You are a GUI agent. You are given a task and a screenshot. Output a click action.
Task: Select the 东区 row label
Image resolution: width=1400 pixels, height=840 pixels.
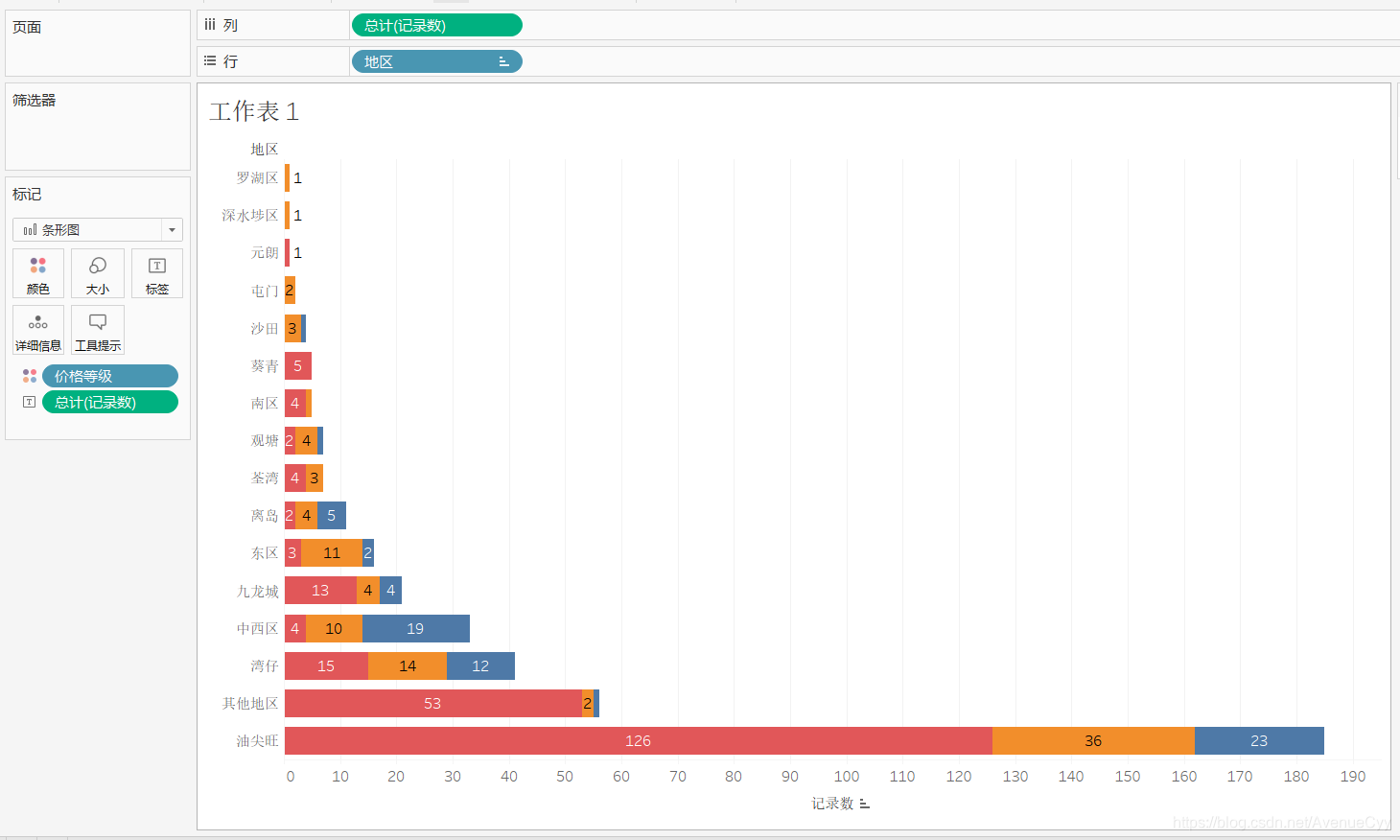tap(265, 552)
